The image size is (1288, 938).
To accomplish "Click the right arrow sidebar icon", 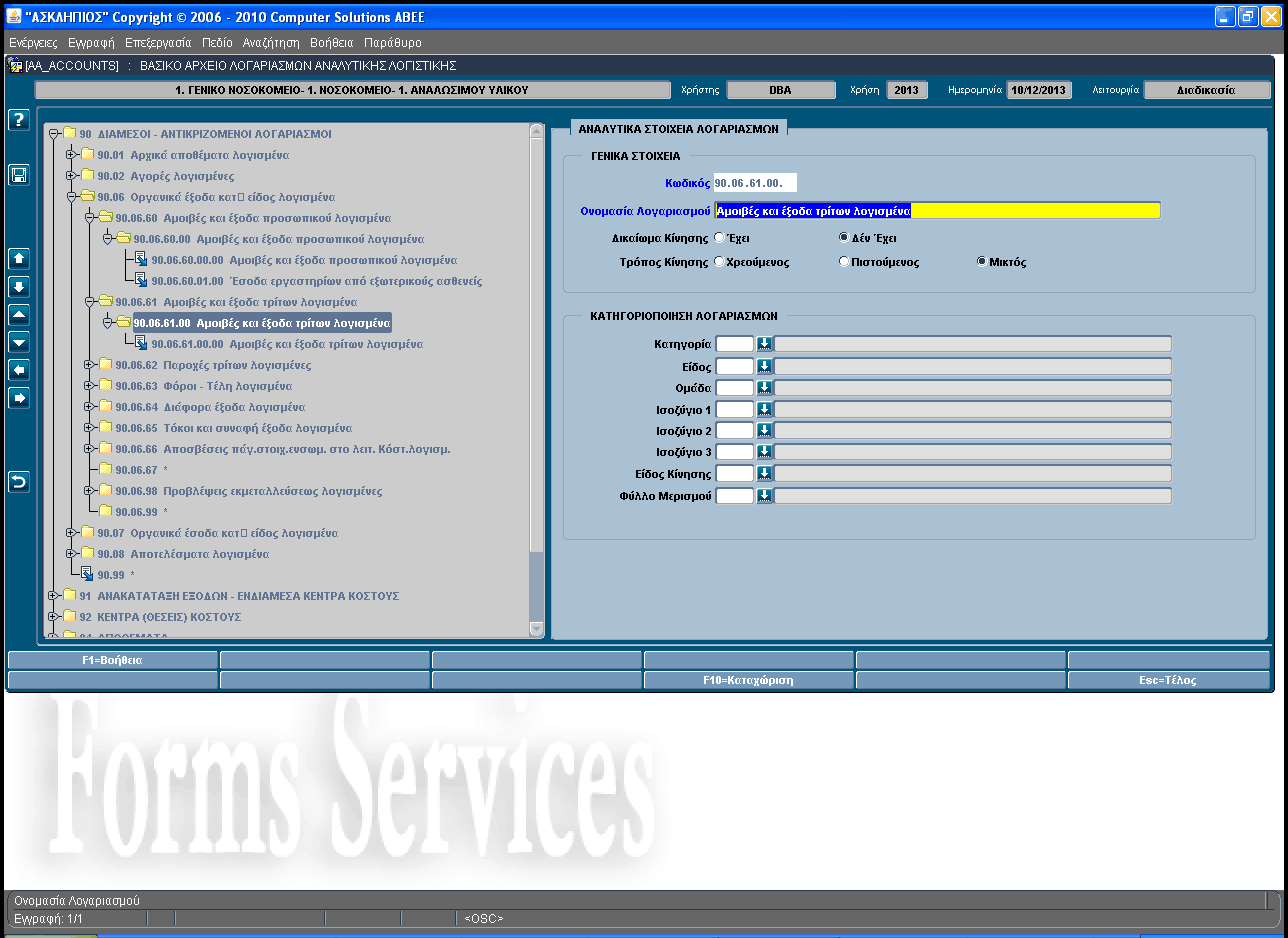I will pos(18,398).
